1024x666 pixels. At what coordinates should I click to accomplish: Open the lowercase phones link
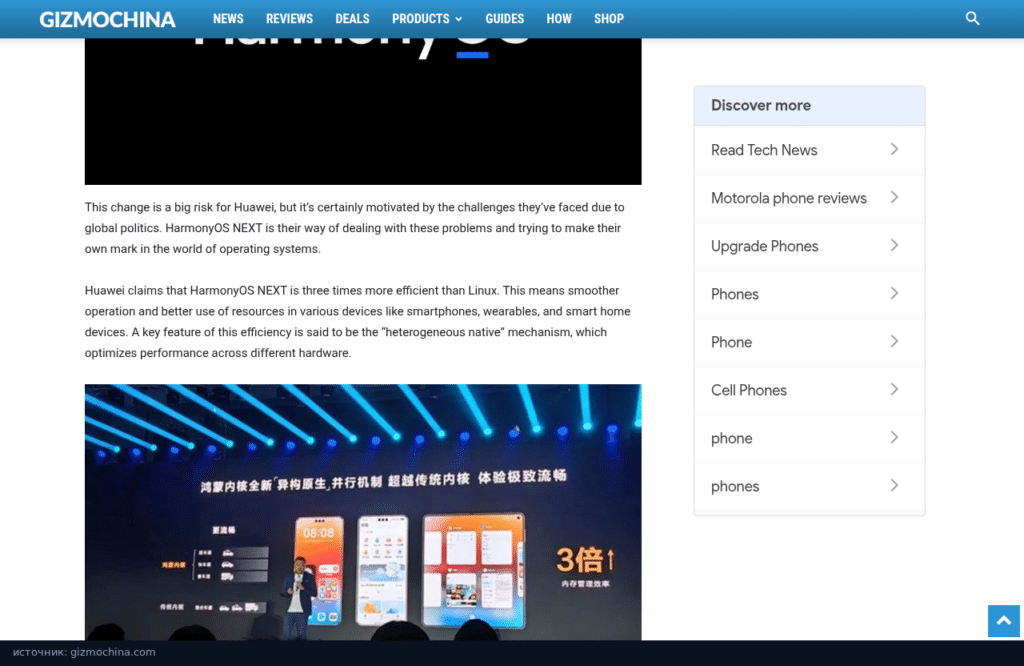click(809, 487)
